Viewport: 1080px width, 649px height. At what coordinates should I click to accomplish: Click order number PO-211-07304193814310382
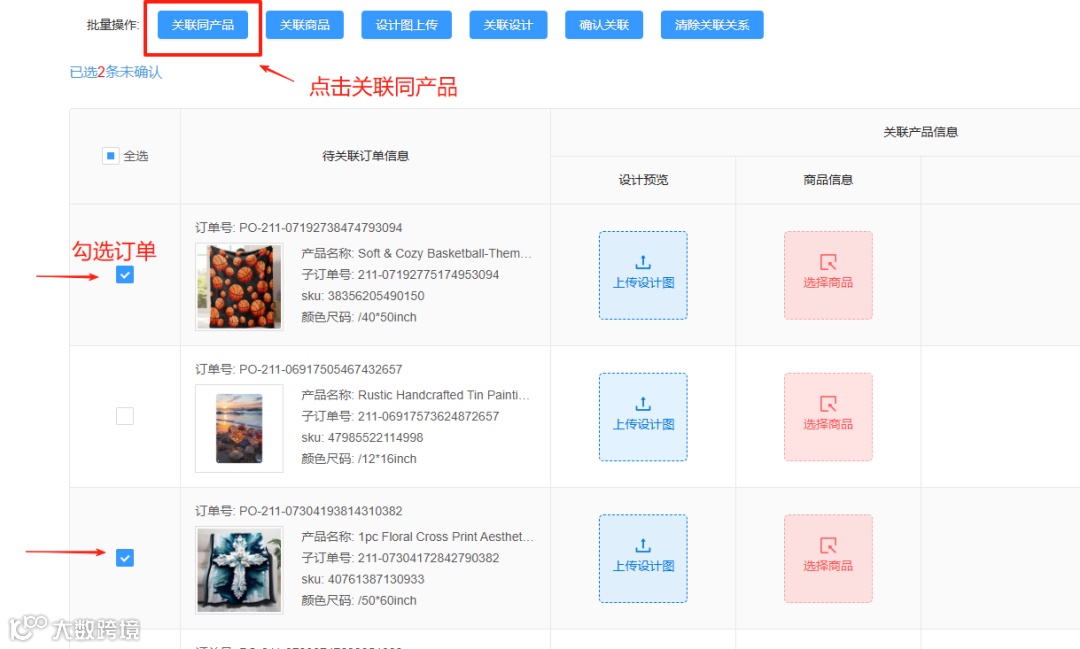click(x=320, y=511)
